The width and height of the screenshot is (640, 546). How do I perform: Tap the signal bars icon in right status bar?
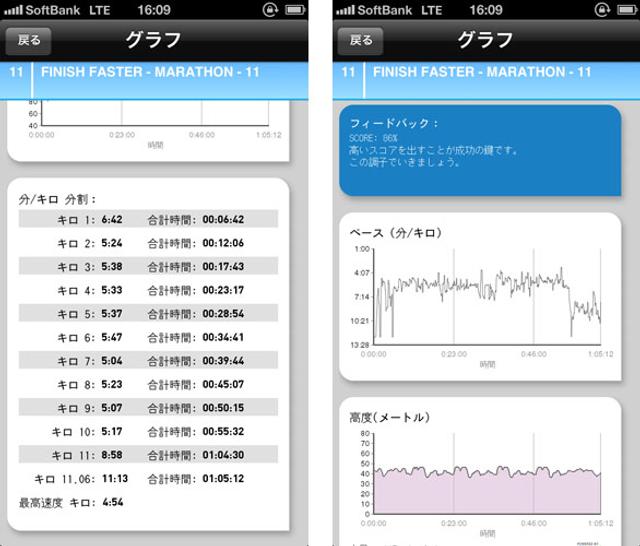pos(345,10)
